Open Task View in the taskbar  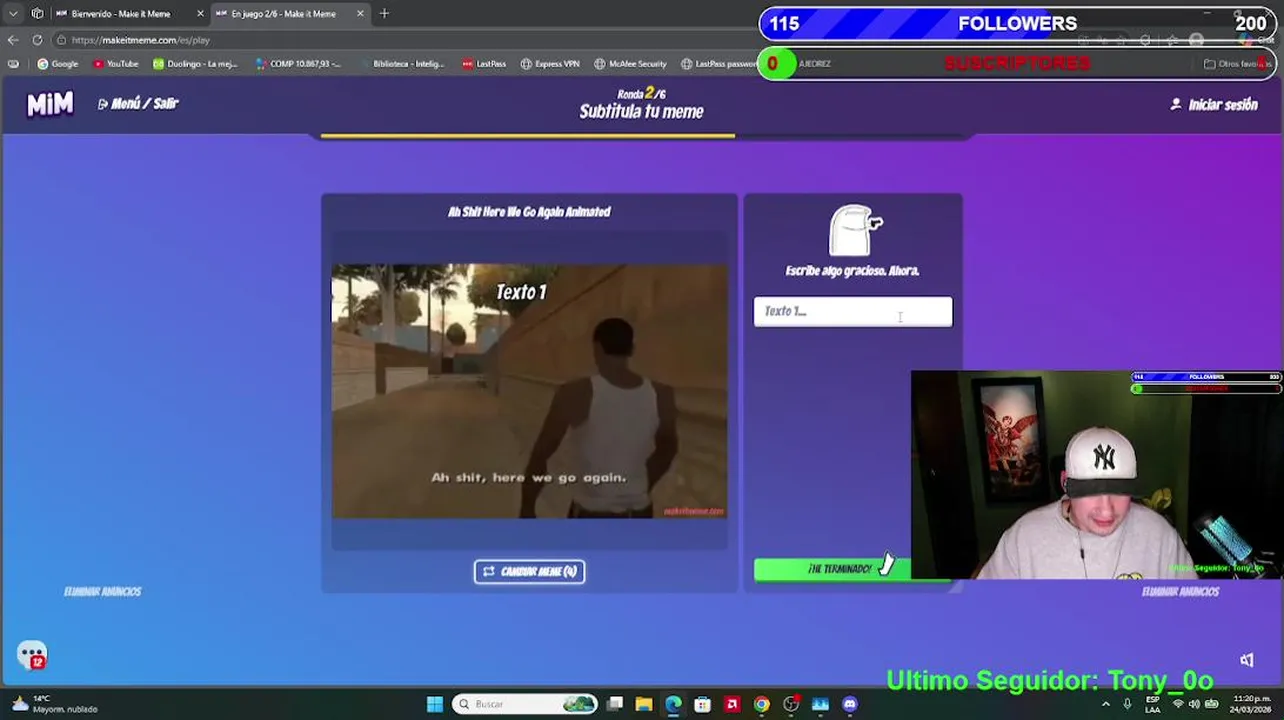615,704
